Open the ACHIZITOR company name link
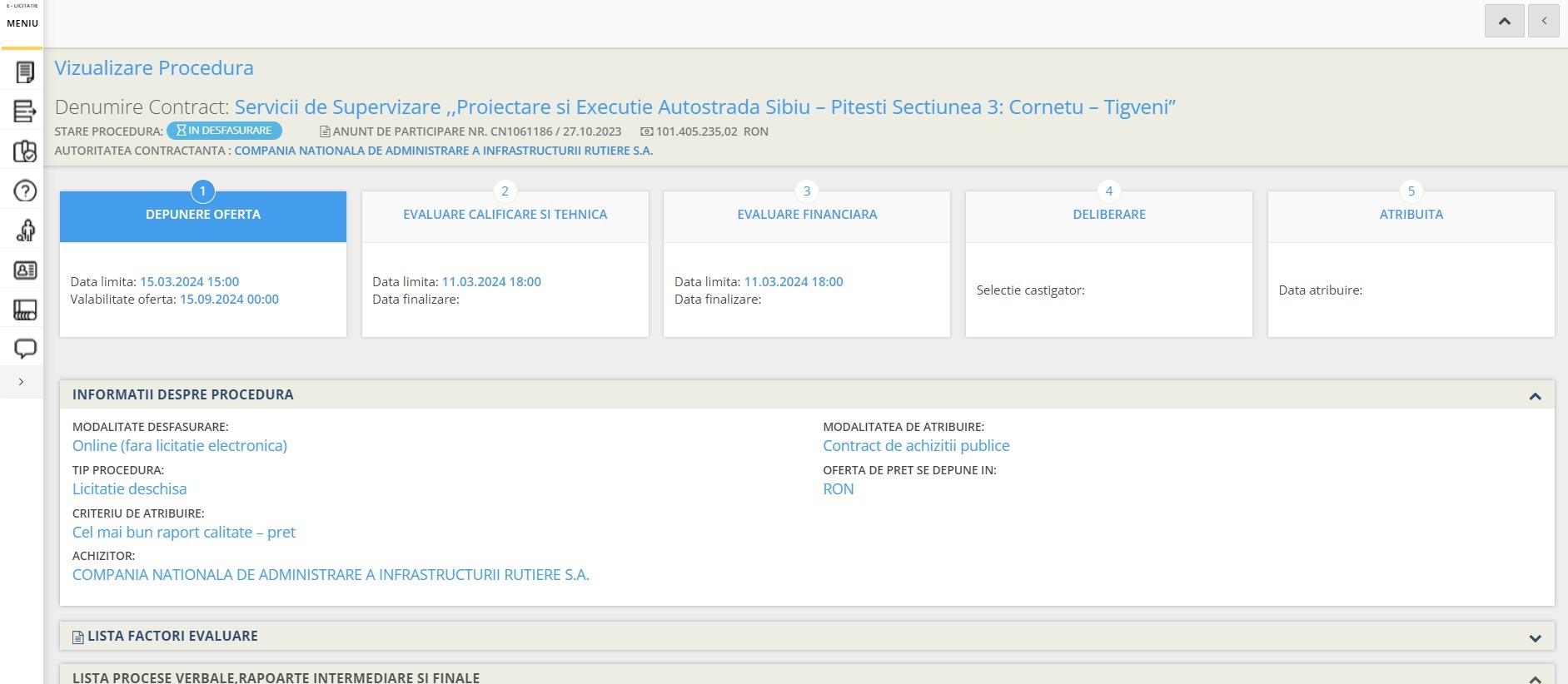This screenshot has height=684, width=1568. (x=331, y=575)
